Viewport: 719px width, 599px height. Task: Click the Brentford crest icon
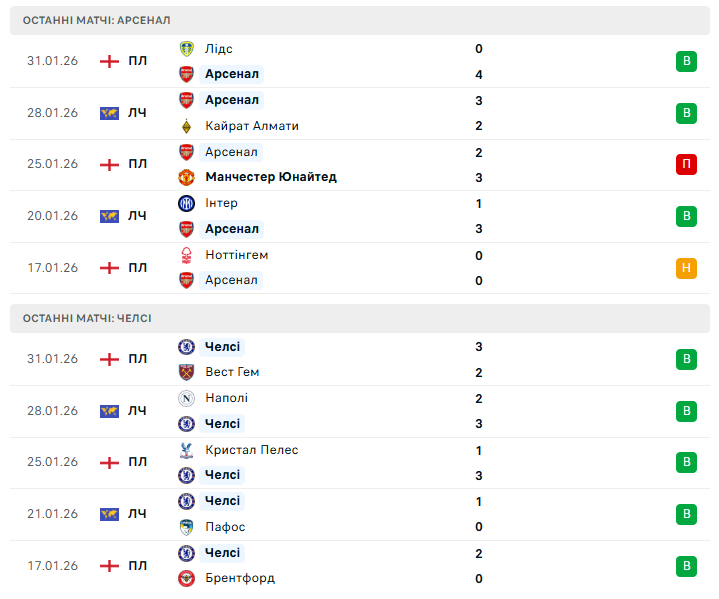pos(186,578)
